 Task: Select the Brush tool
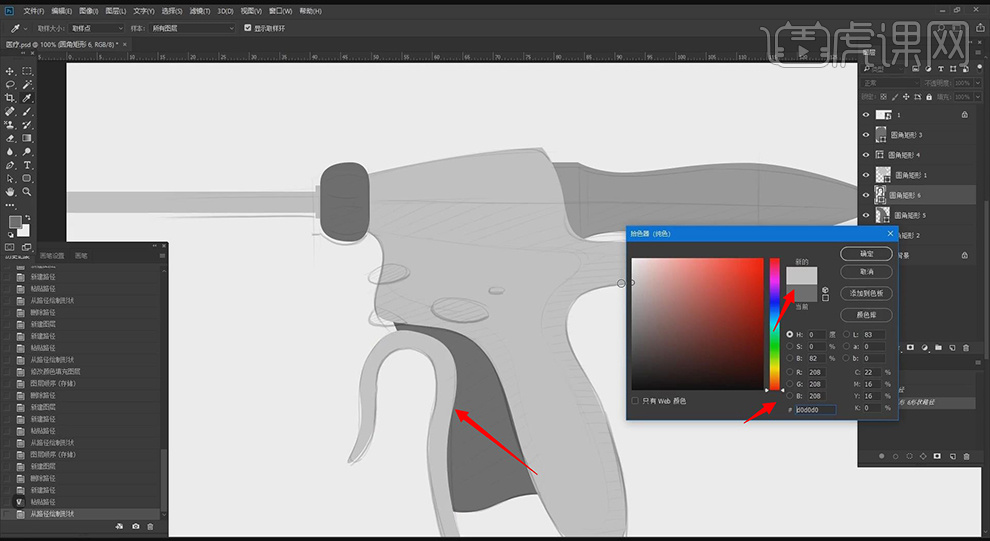[27, 111]
